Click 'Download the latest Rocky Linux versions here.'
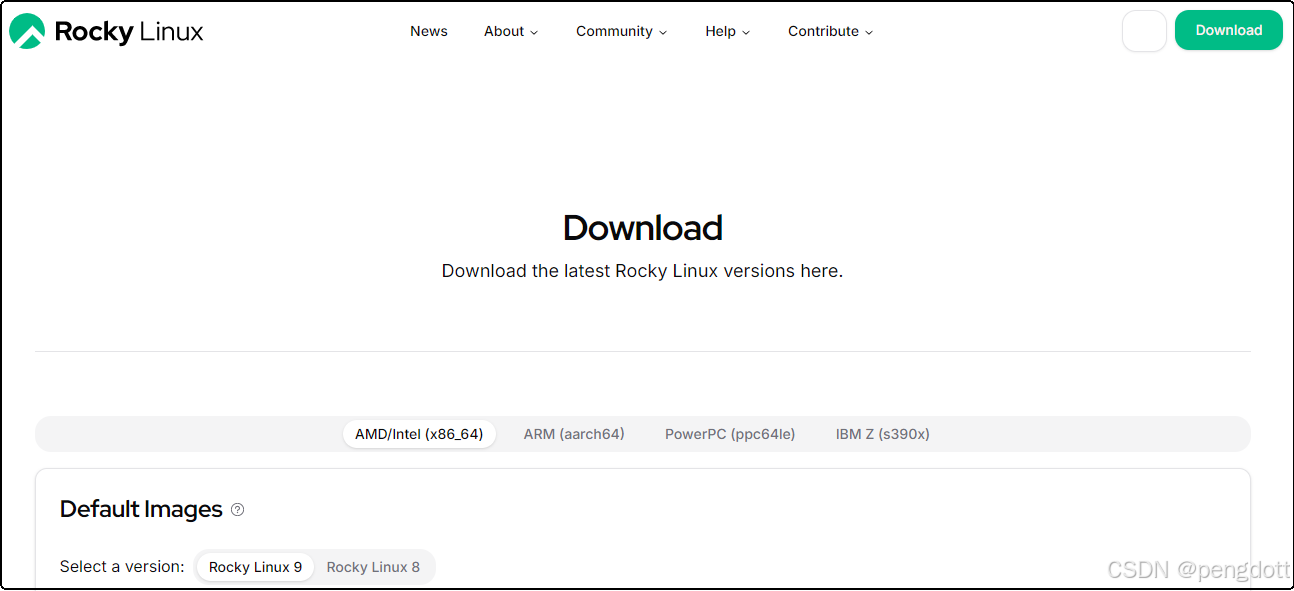Screen dimensions: 1294x591 [x=642, y=271]
